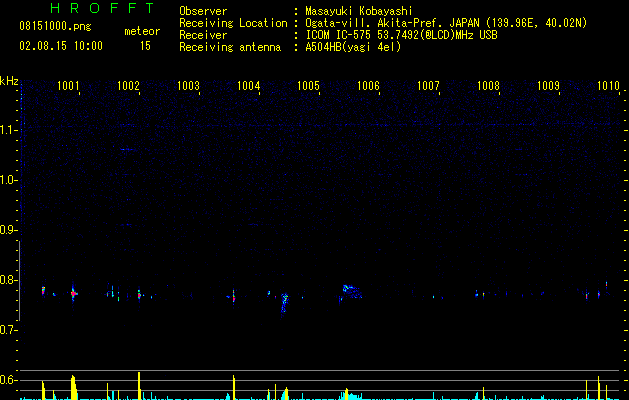Click the 0.6 frequency axis label
629x400 pixels.
[x=8, y=380]
